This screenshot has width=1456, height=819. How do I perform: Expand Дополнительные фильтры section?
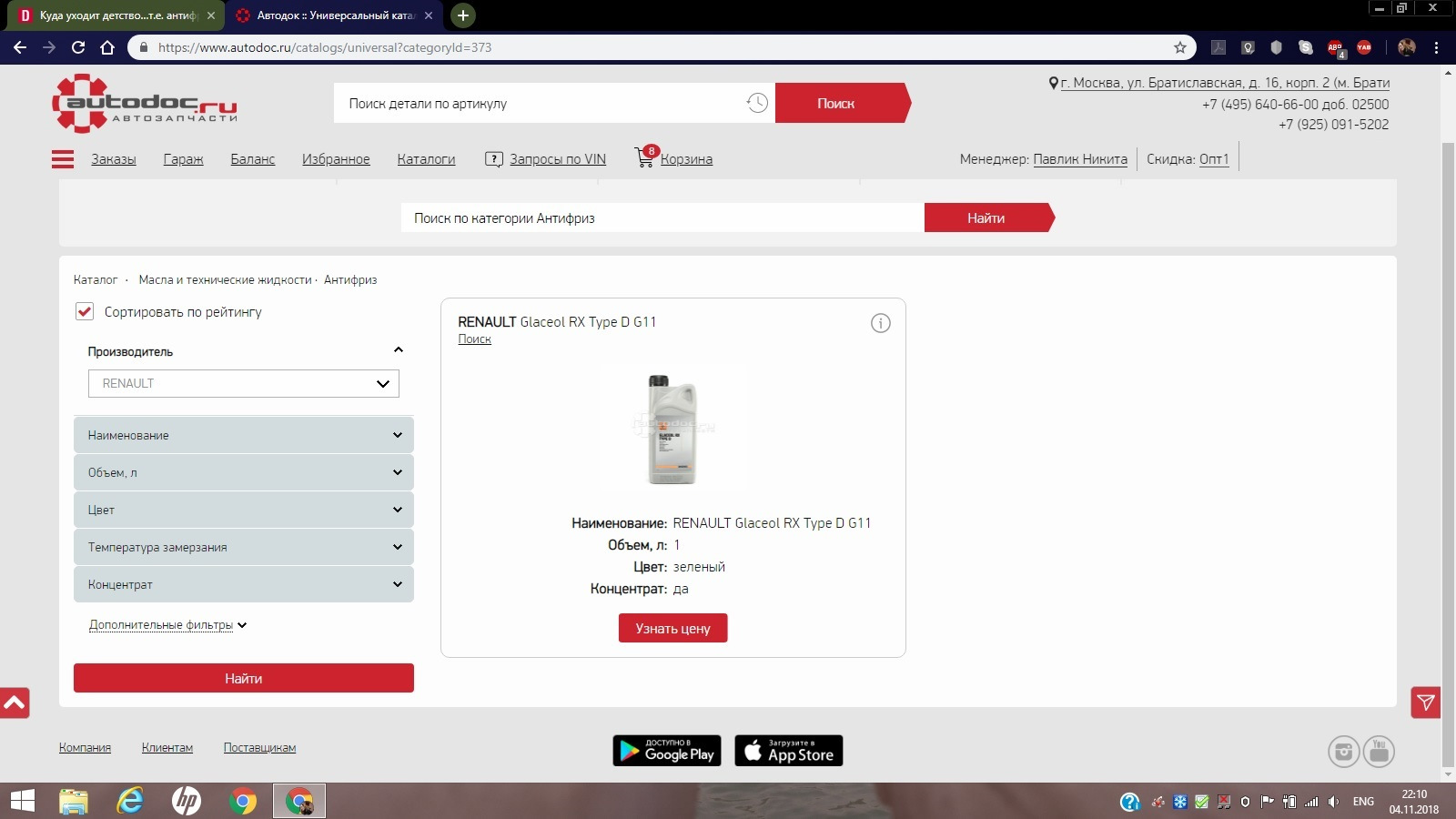tap(167, 625)
